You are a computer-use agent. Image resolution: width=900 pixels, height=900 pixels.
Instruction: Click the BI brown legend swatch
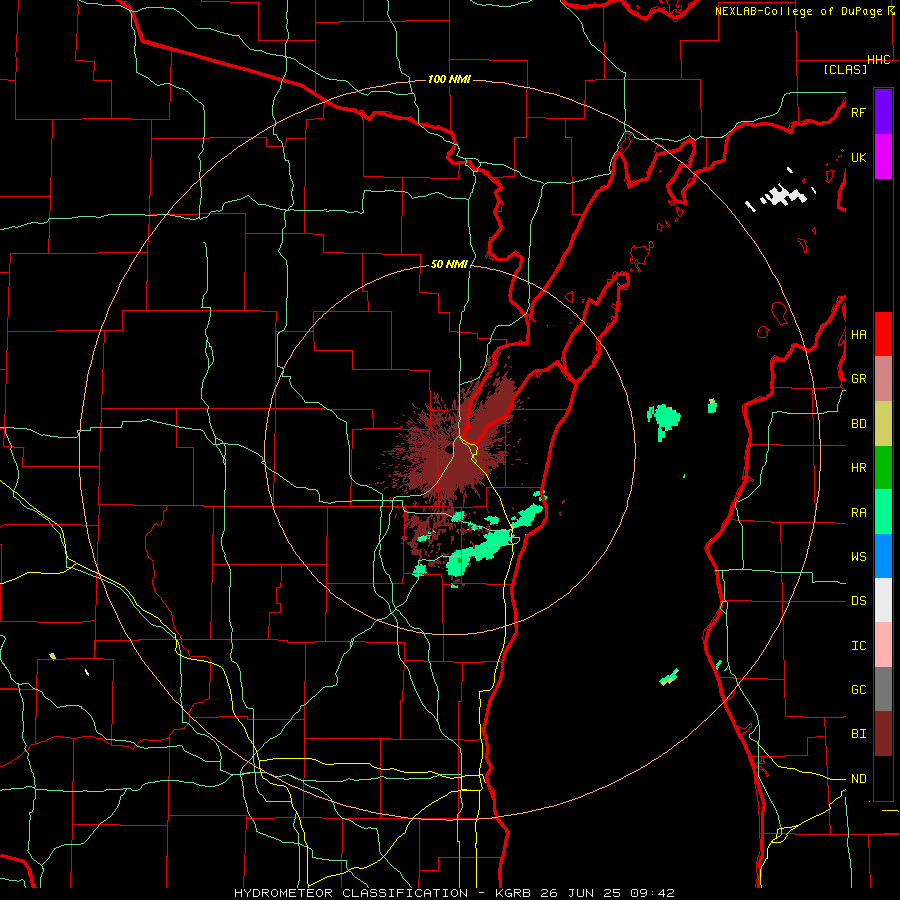883,734
